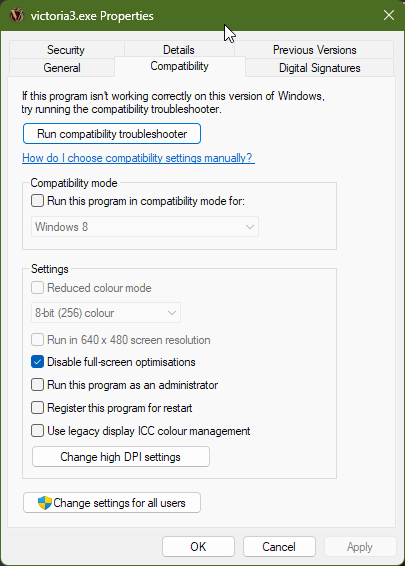Expand the Windows 8 compatibility dropdown
The height and width of the screenshot is (566, 405).
point(145,227)
